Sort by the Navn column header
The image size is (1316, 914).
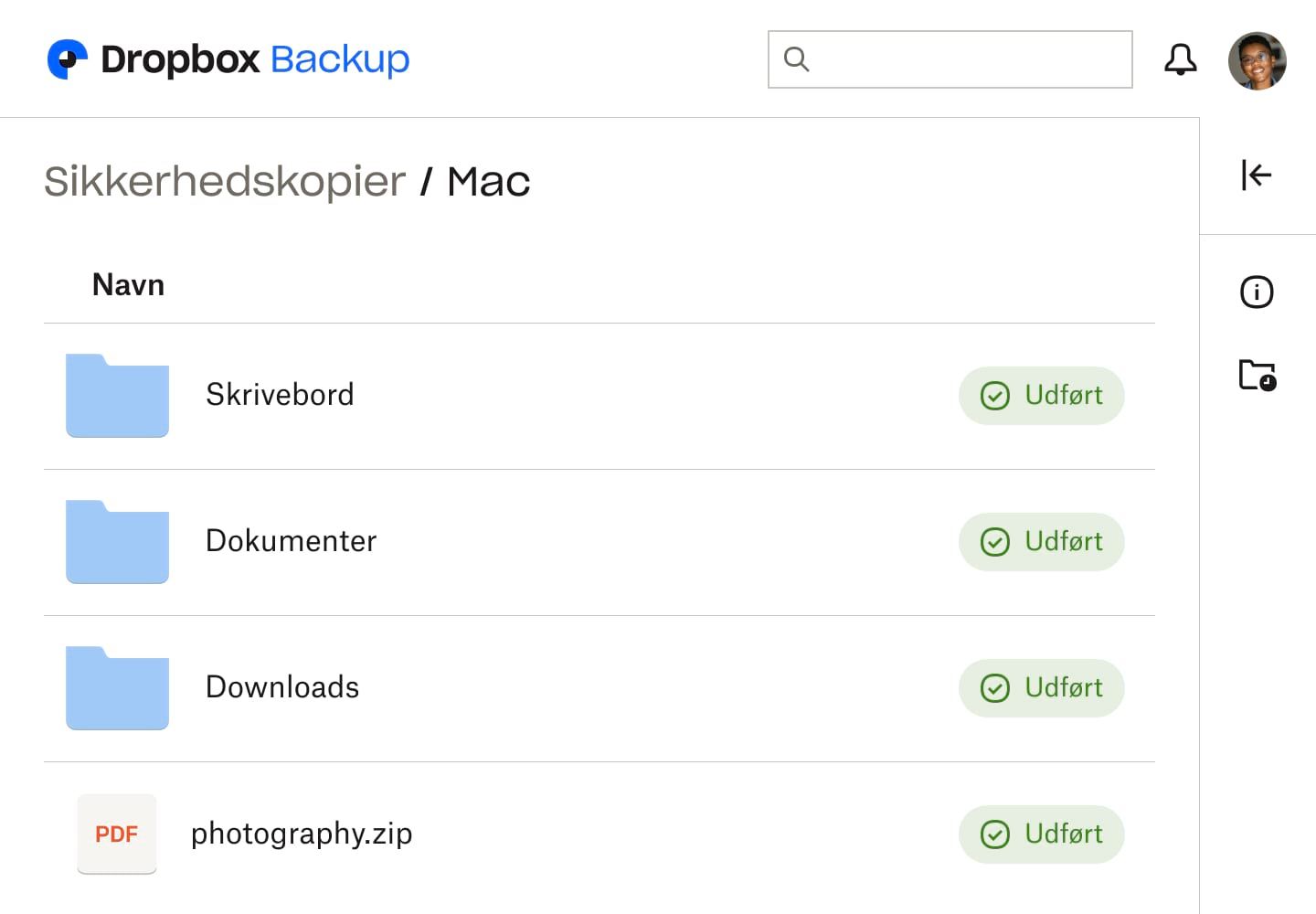tap(129, 284)
